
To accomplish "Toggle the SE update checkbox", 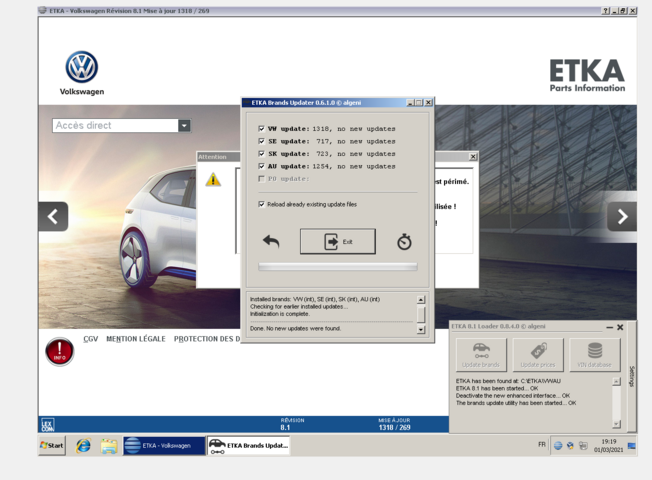I will tap(262, 141).
